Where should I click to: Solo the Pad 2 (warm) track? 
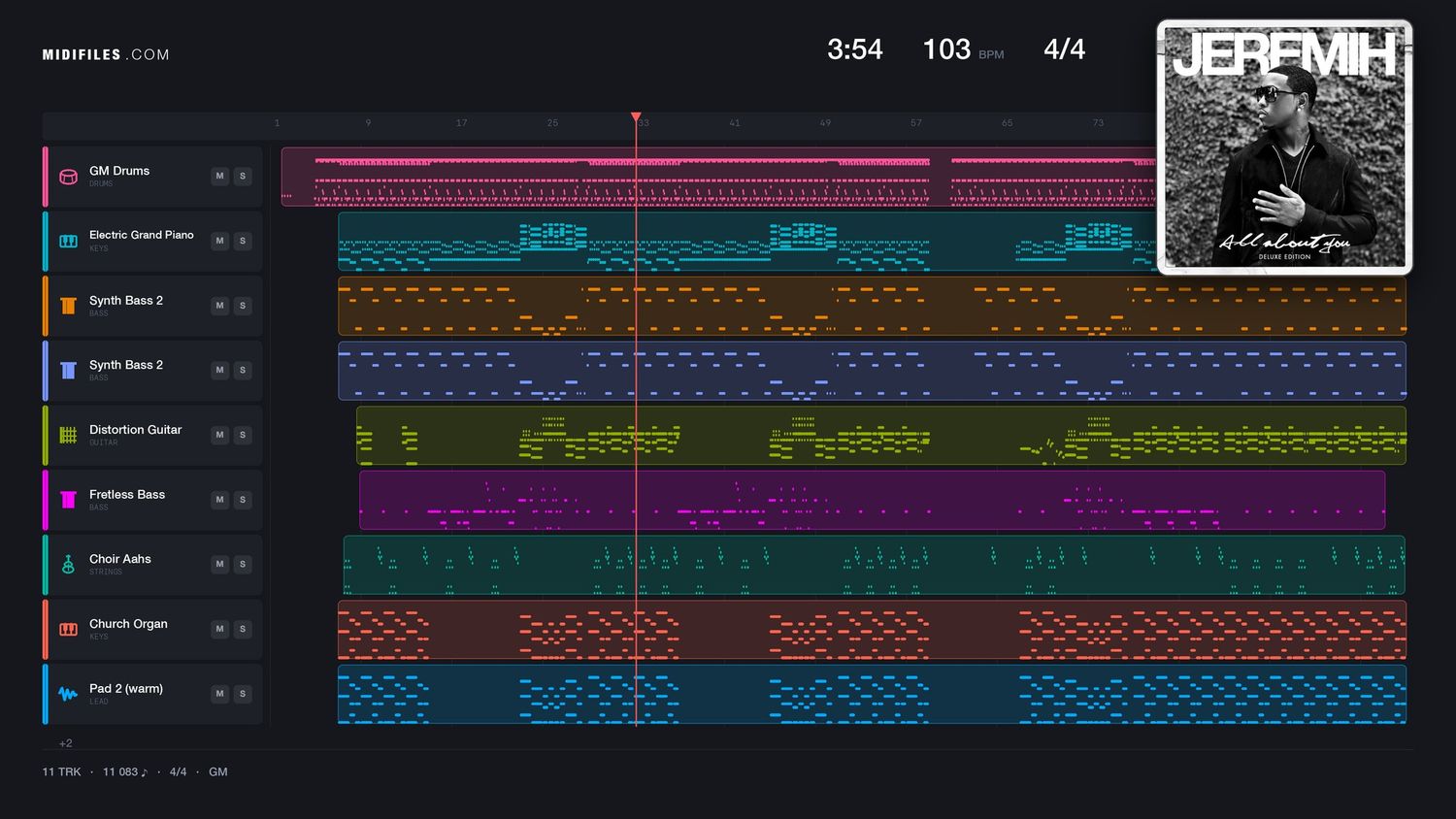click(x=243, y=694)
